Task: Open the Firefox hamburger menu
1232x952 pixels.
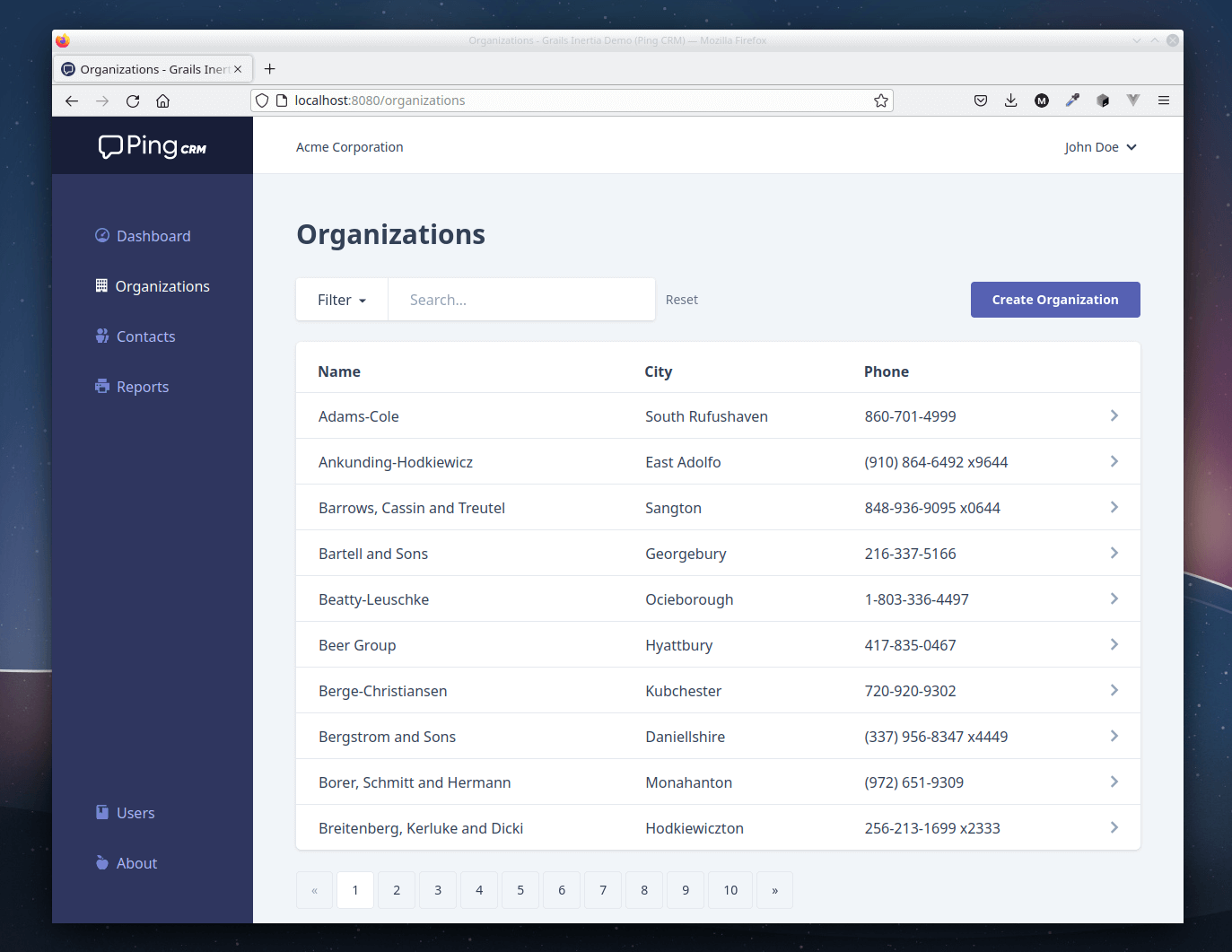Action: click(1164, 100)
